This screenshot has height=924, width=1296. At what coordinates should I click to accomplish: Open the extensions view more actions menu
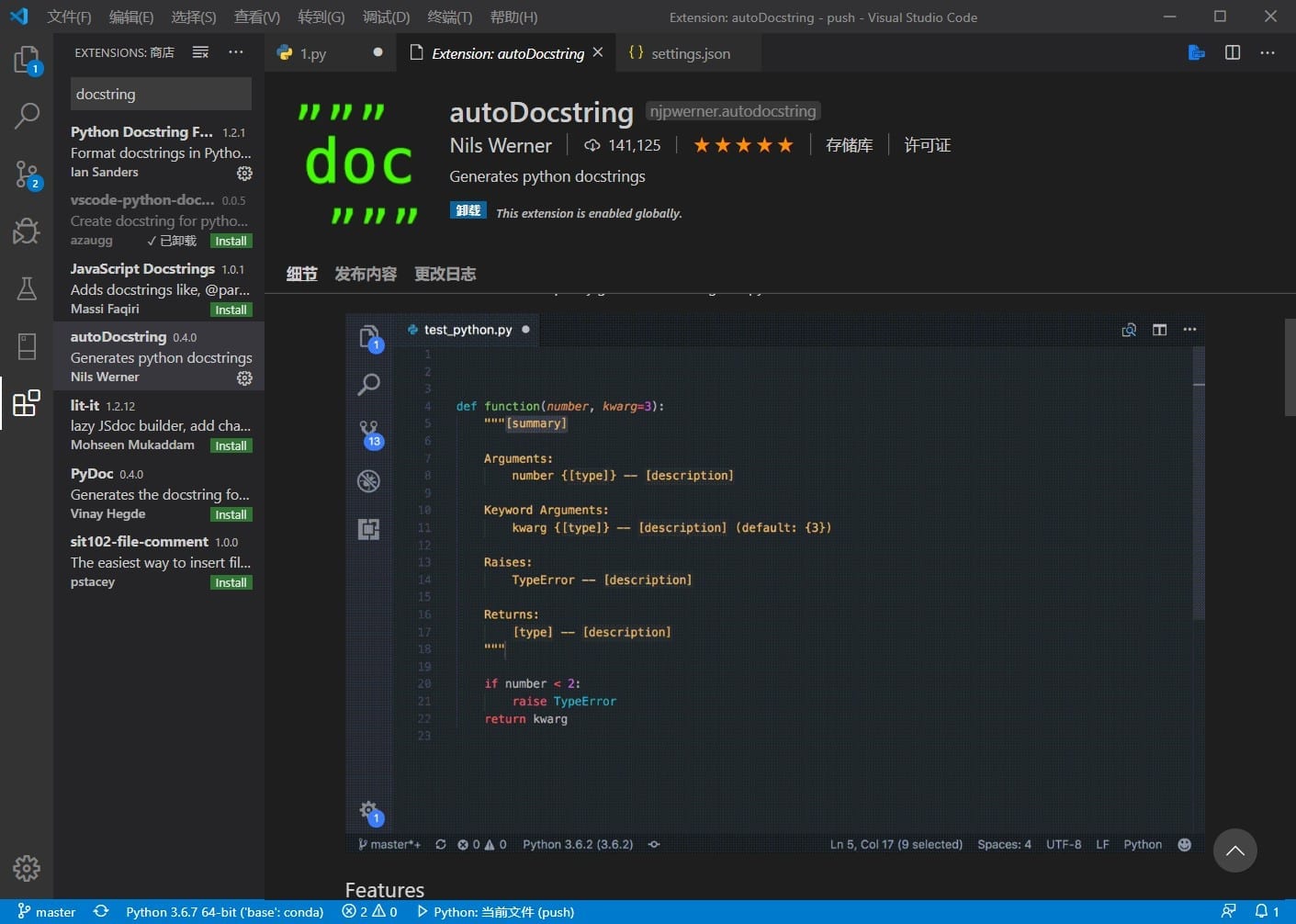[236, 52]
